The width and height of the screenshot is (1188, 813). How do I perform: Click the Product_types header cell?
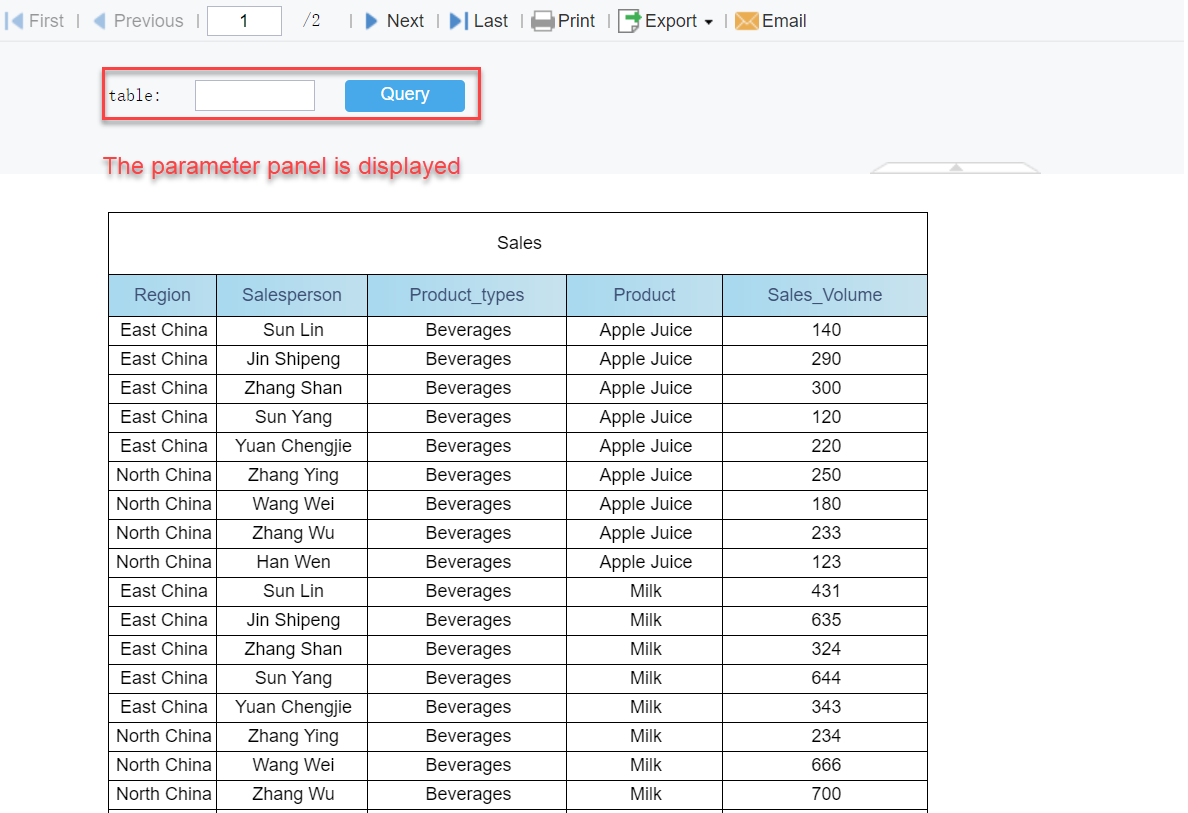pos(467,295)
